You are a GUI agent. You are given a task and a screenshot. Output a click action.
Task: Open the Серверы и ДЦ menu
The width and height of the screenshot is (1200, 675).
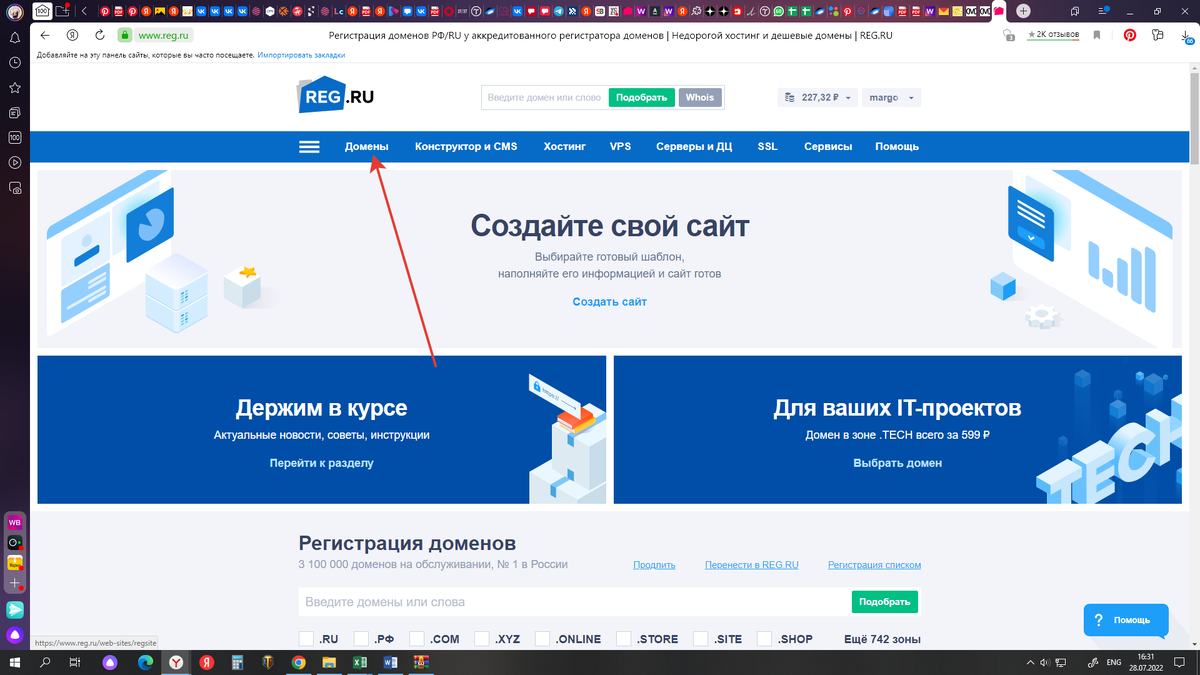point(694,146)
